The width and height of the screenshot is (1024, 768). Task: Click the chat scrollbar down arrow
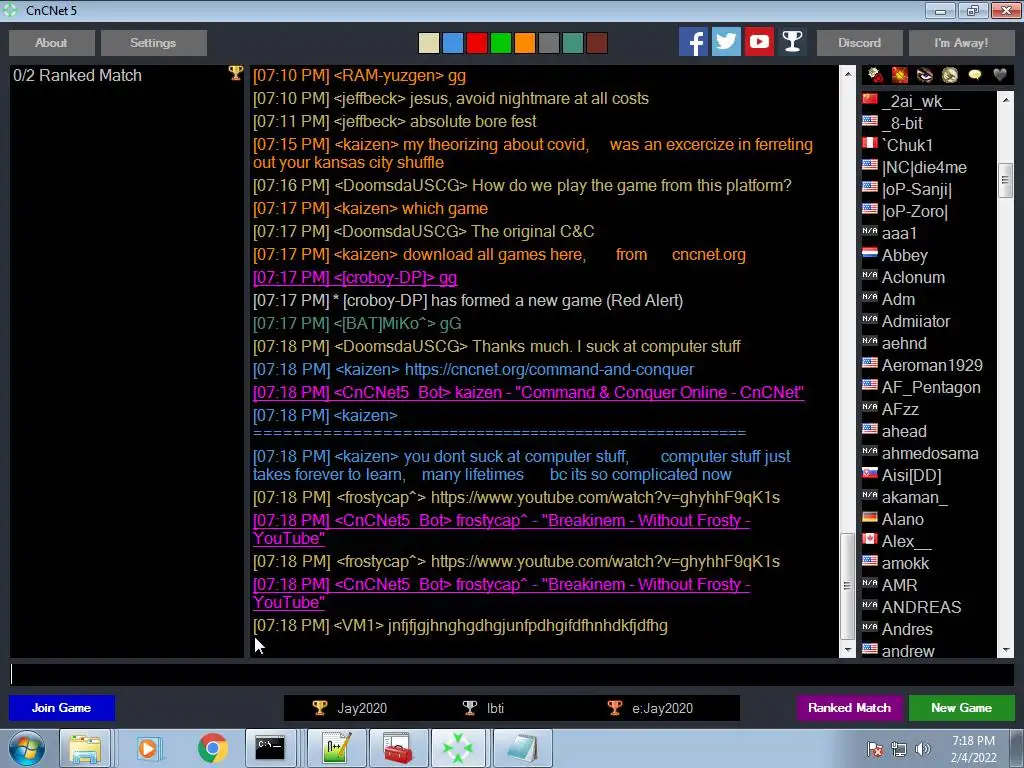(848, 650)
